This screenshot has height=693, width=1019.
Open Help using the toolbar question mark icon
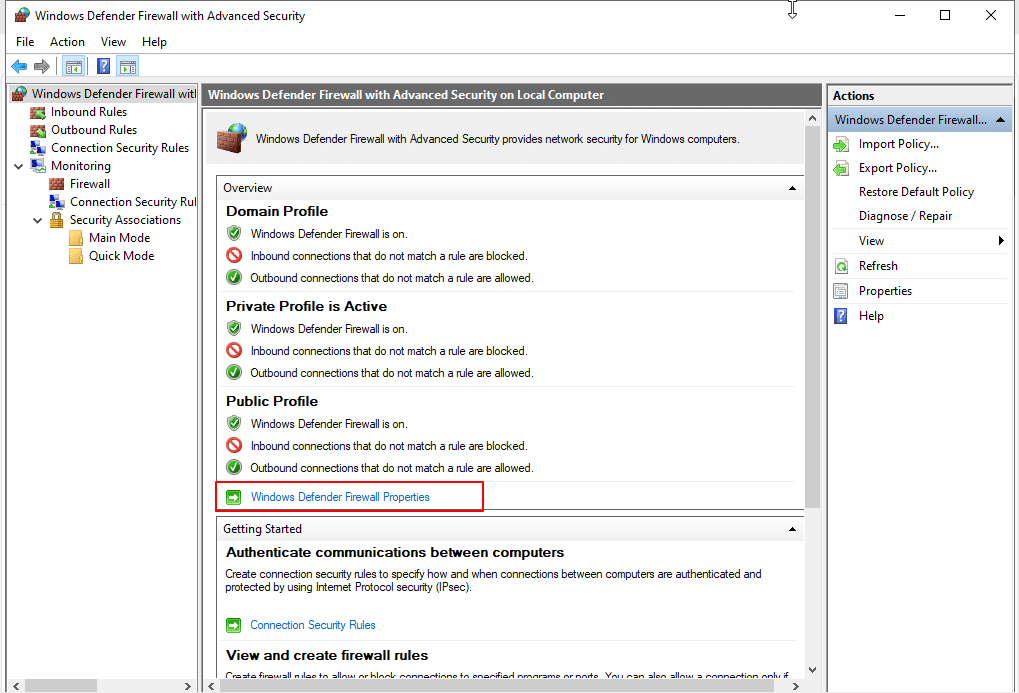pos(102,66)
